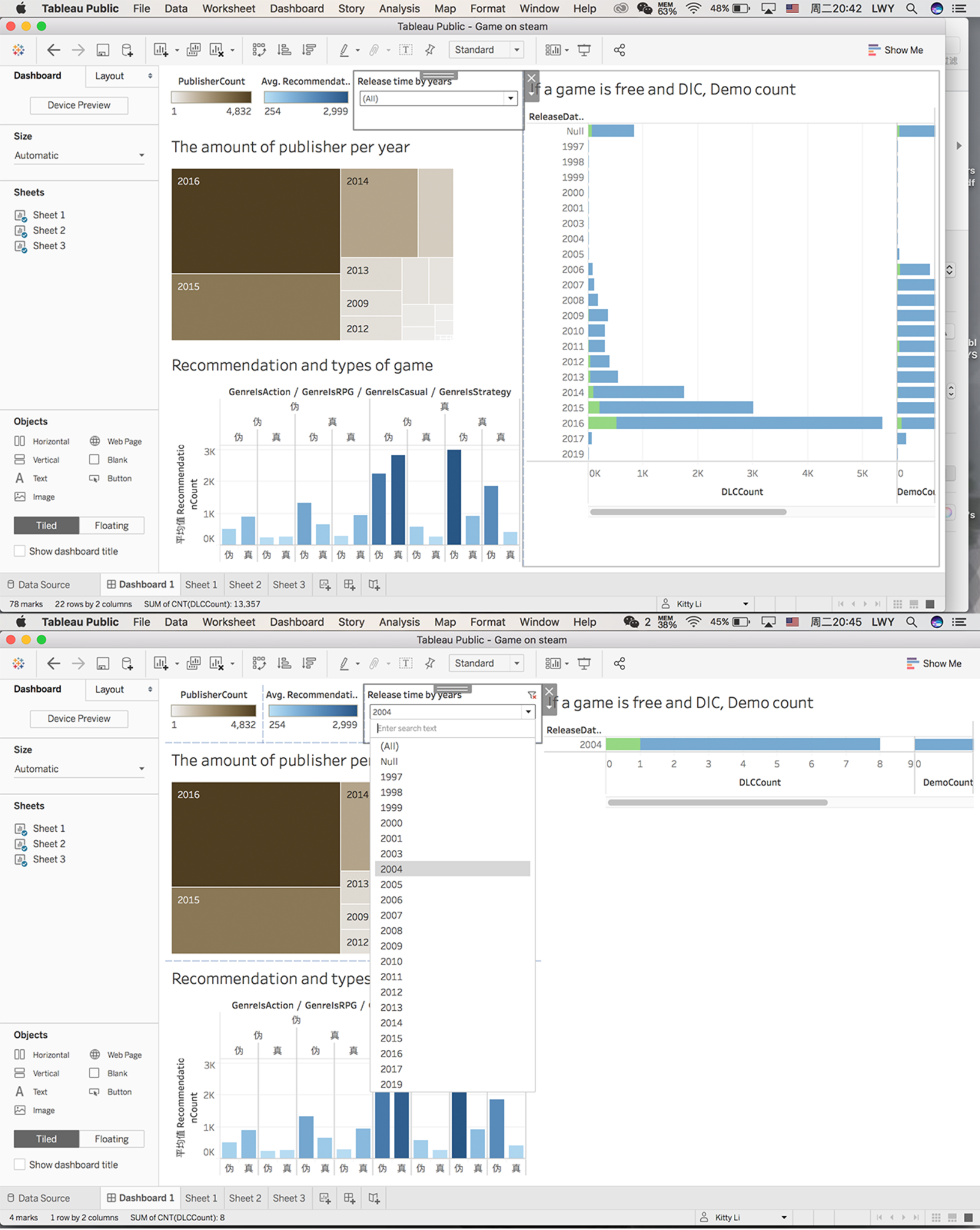The image size is (980, 1230).
Task: Open the (All) release year filter dropdown
Action: tap(438, 98)
